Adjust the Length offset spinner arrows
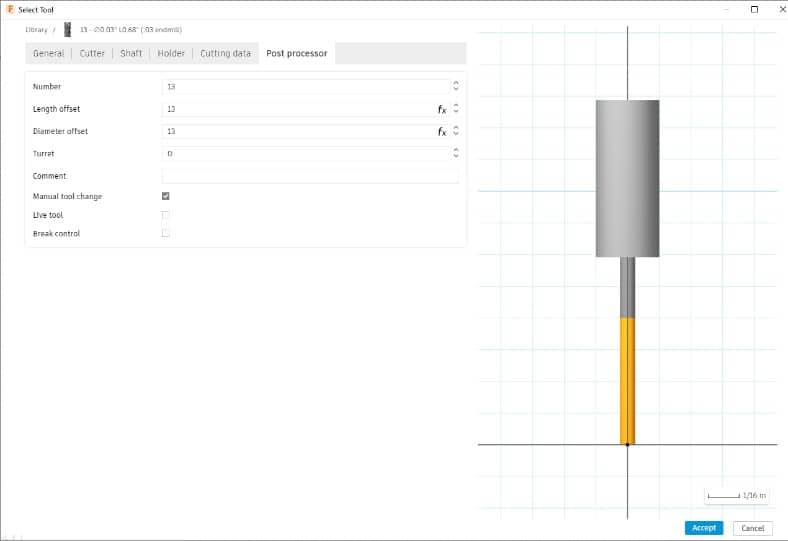This screenshot has width=788, height=541. [x=456, y=109]
